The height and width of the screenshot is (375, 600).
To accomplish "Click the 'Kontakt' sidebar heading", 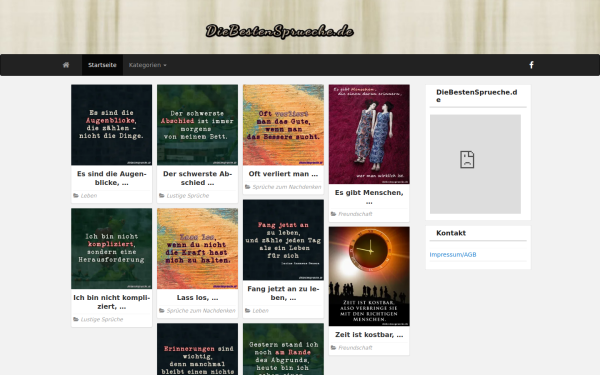I will tap(451, 233).
